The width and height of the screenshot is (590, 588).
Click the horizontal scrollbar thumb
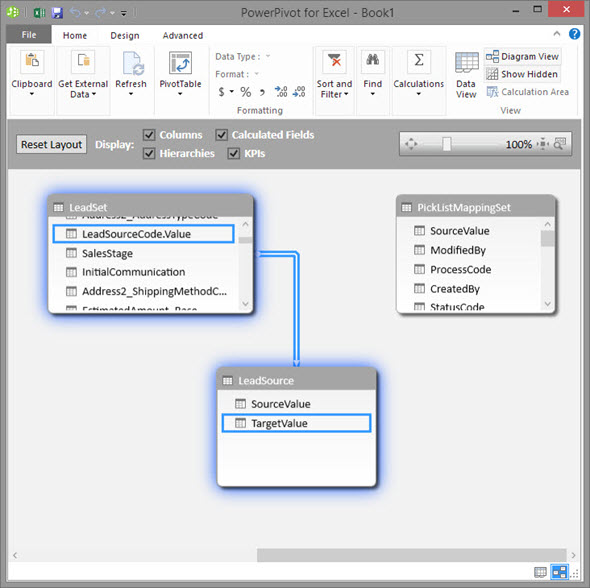pos(412,555)
